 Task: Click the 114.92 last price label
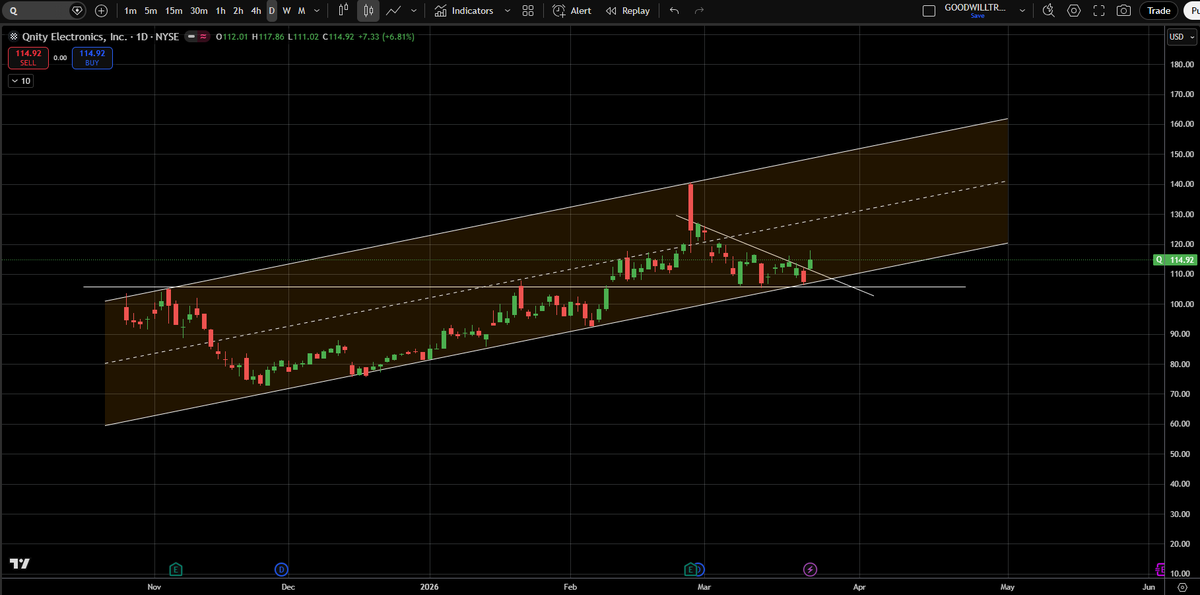pyautogui.click(x=1182, y=259)
